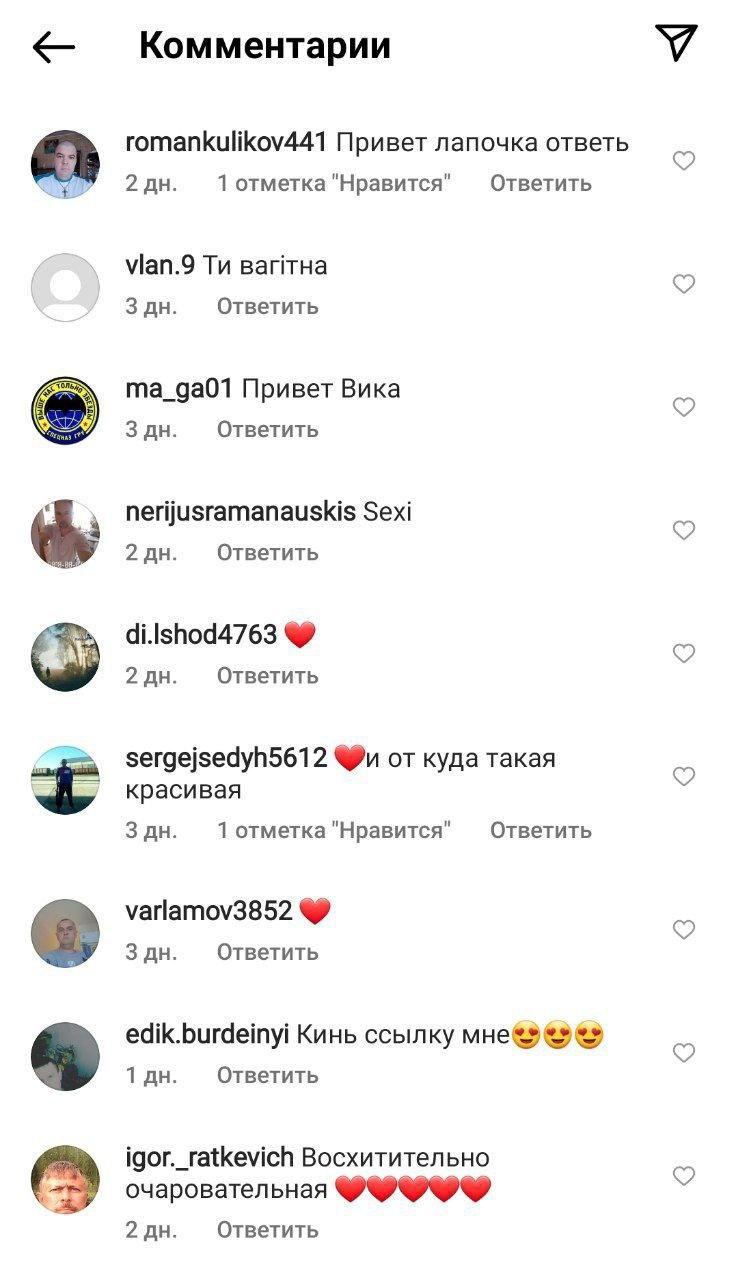Open likes count under sergejsedyh5612's comment
The image size is (738, 1280).
point(334,830)
